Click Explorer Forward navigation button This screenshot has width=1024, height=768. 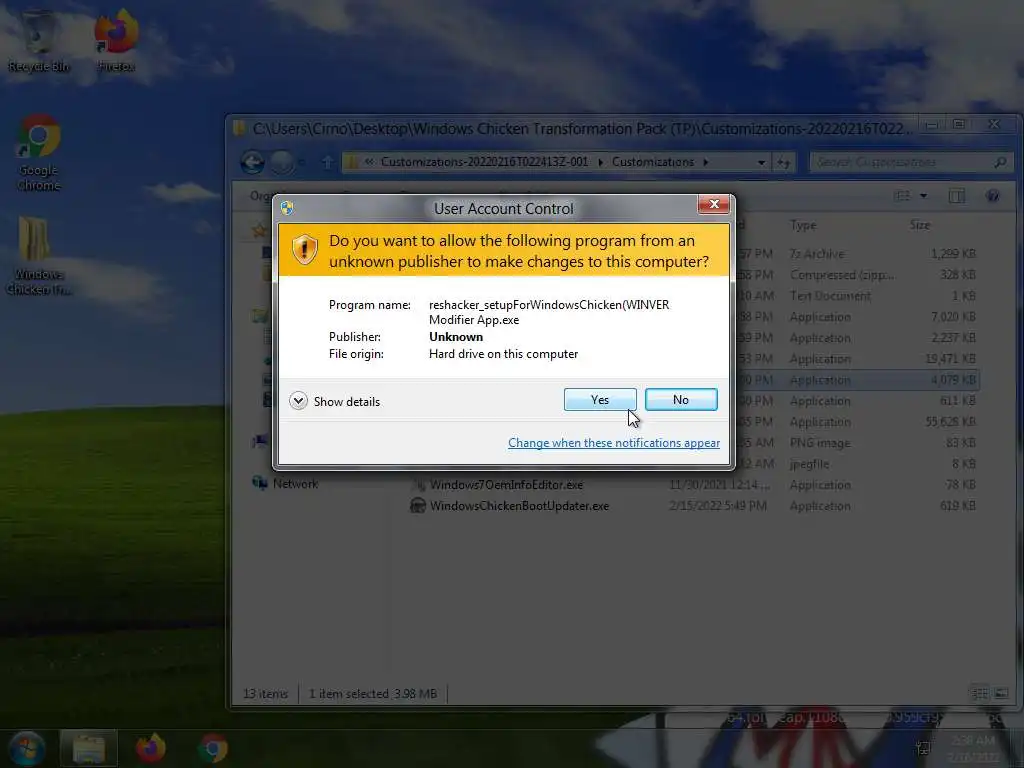[x=282, y=162]
